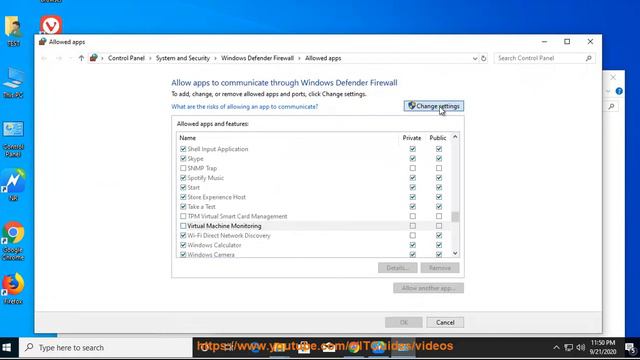This screenshot has width=640, height=360.
Task: Click the list scroll down arrow
Action: coord(455,253)
